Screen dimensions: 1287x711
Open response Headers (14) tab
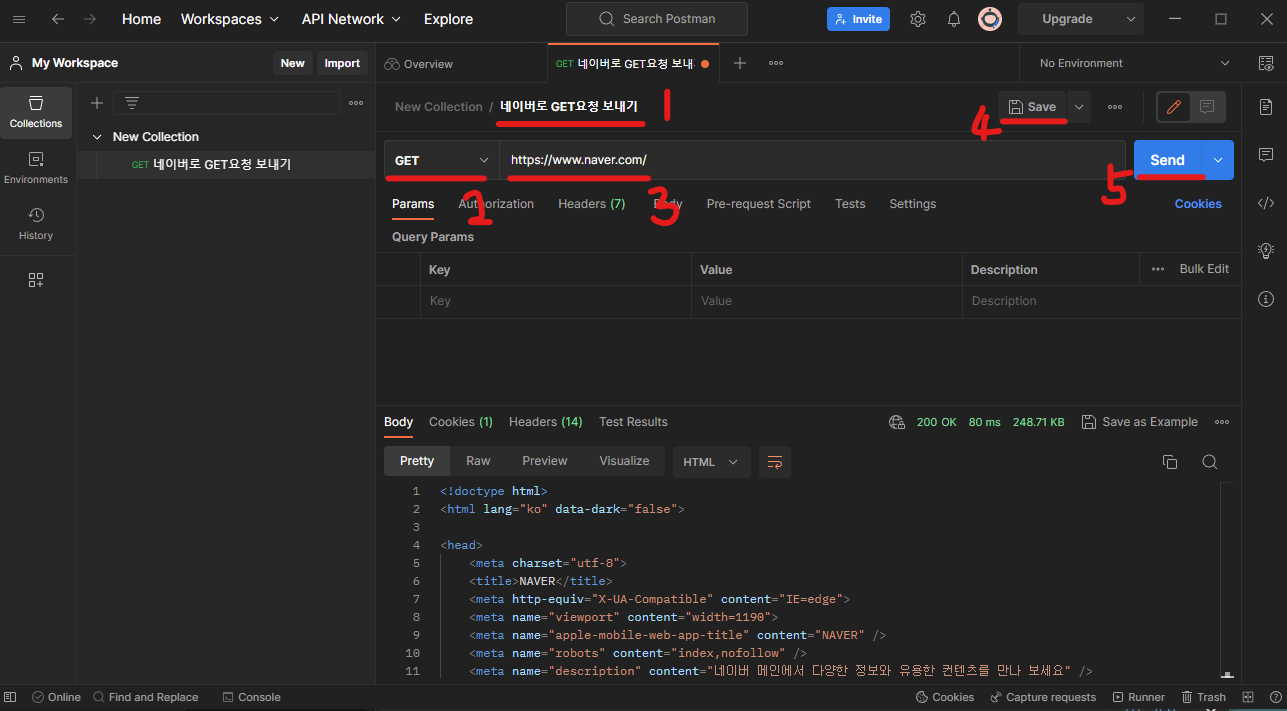[546, 422]
